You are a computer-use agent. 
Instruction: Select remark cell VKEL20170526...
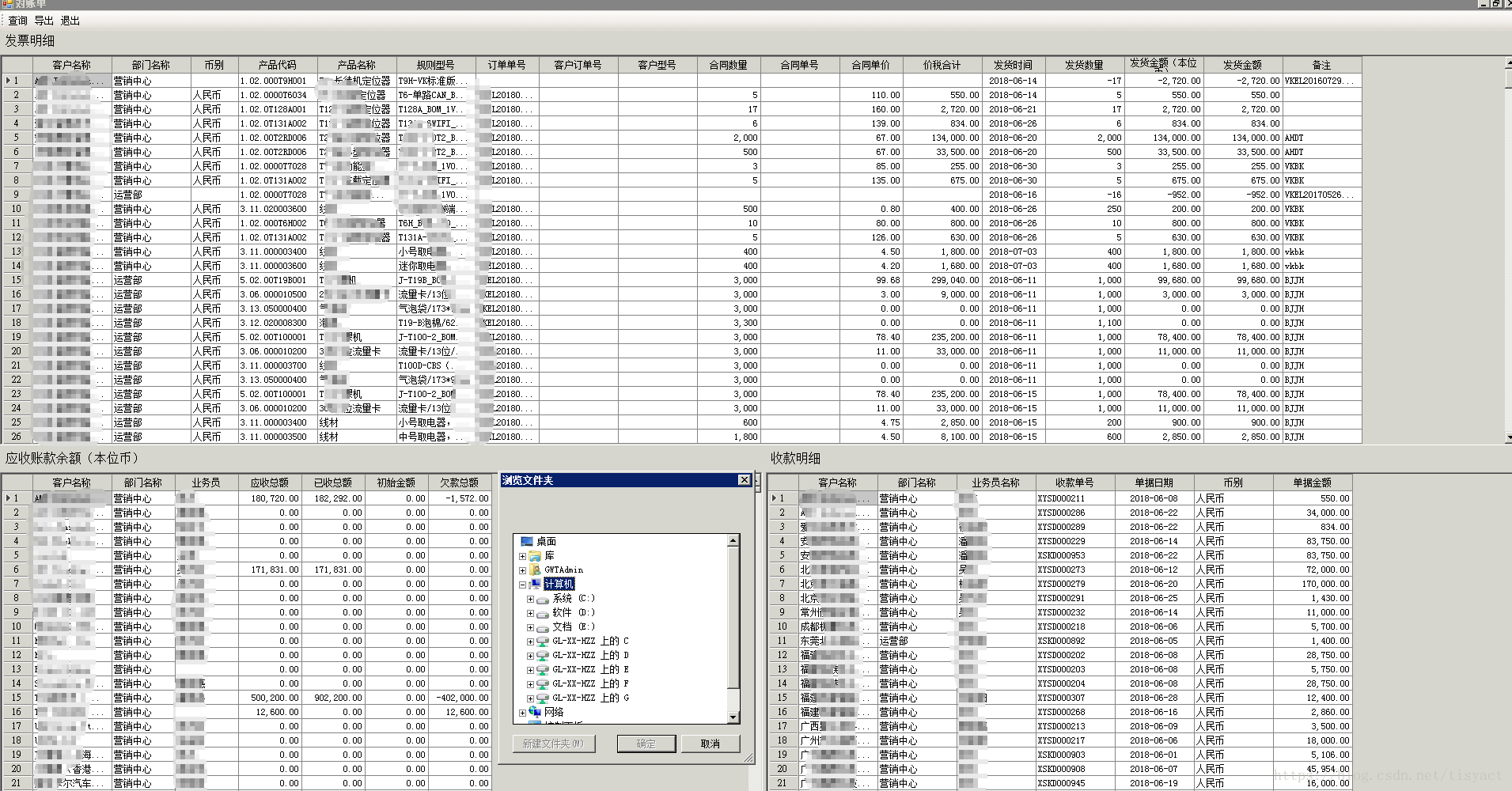click(1322, 195)
